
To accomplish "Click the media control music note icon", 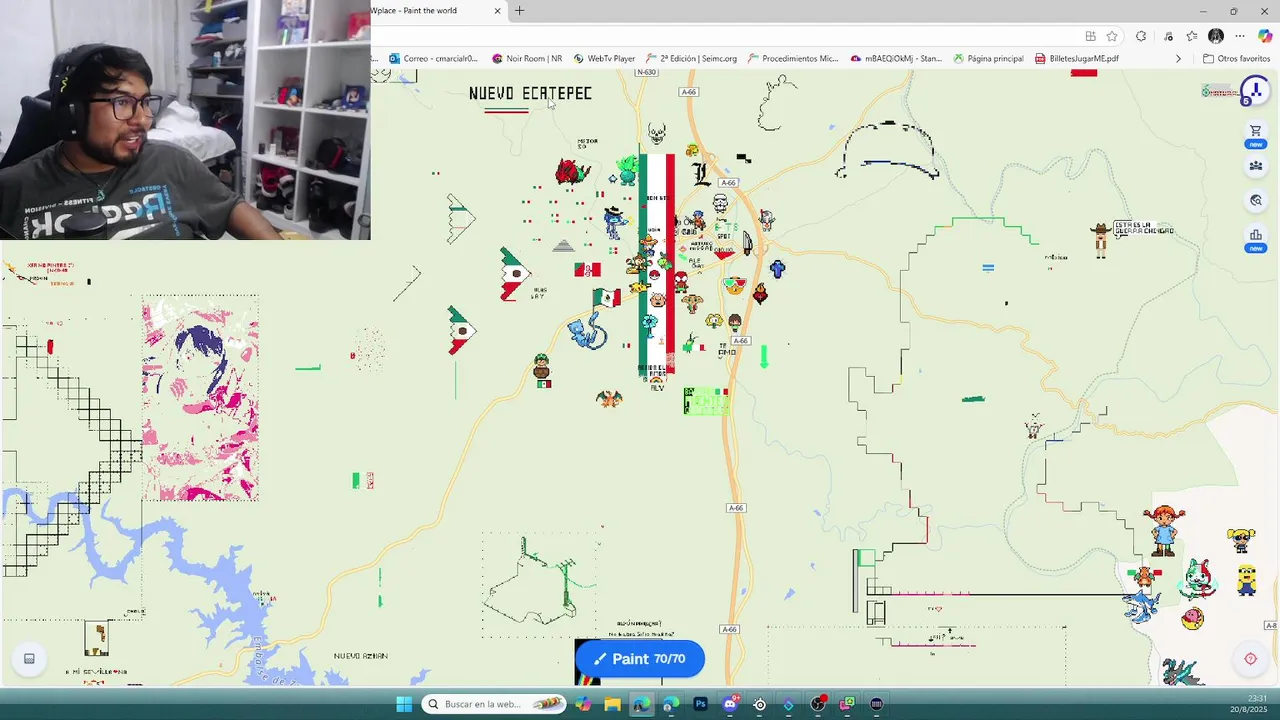I will pyautogui.click(x=1169, y=36).
